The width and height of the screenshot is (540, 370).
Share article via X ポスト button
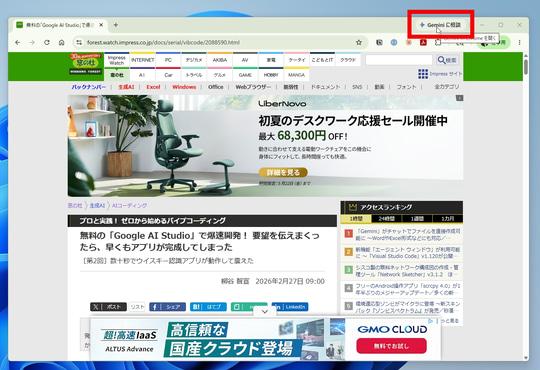pos(108,307)
